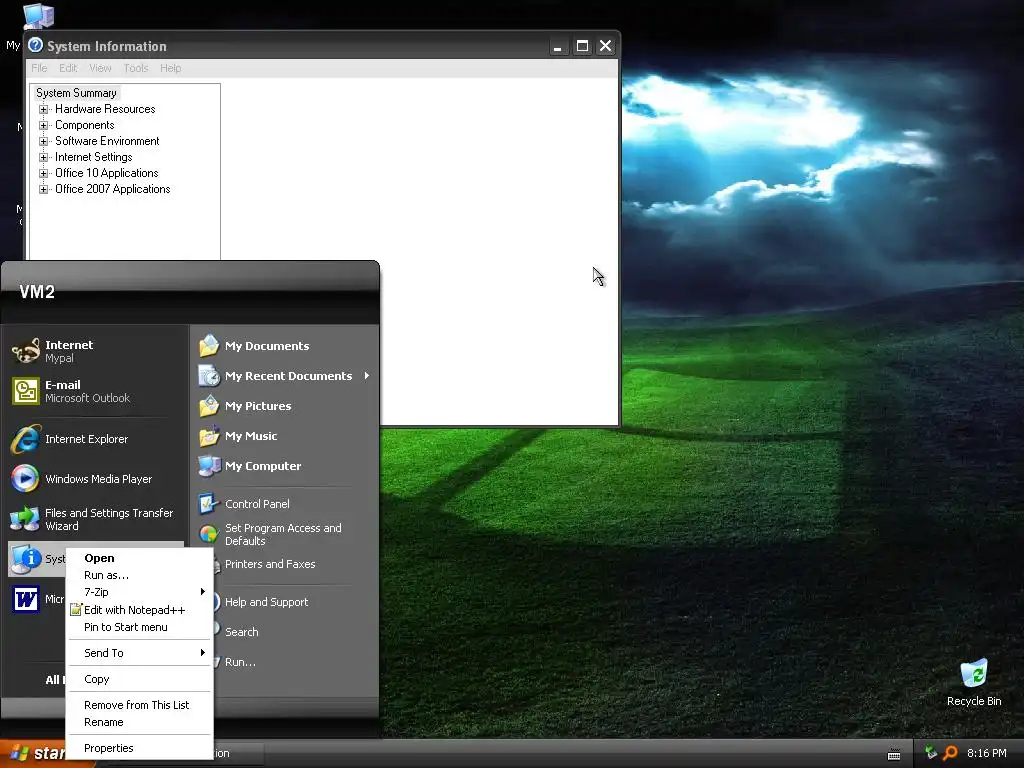Click the orange magnifier tray icon
This screenshot has height=768, width=1024.
(950, 753)
